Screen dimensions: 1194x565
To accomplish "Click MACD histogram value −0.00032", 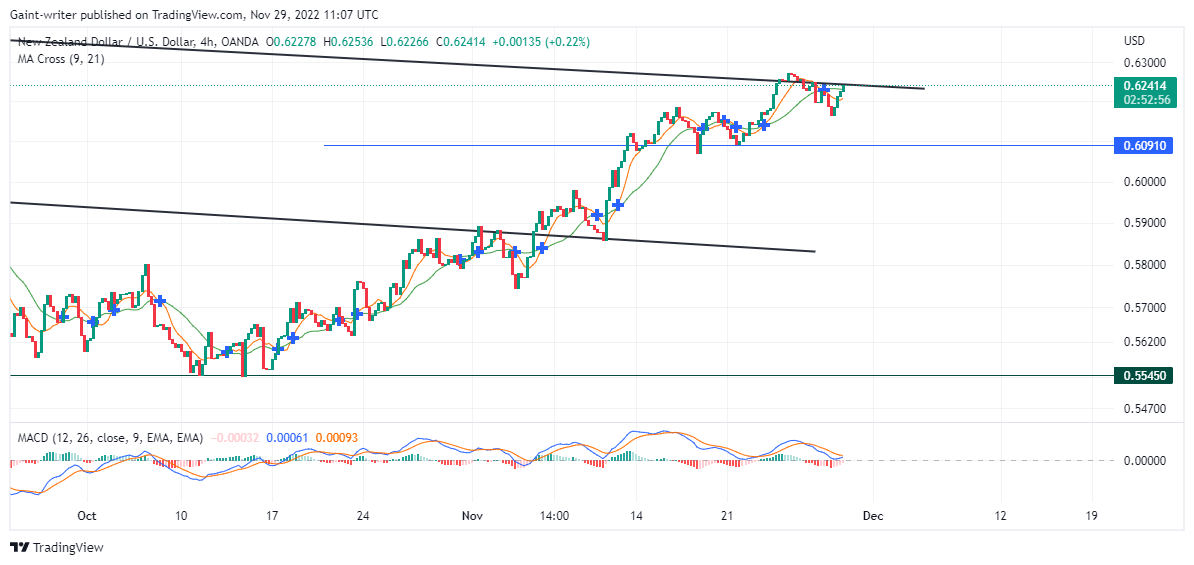I will [234, 438].
